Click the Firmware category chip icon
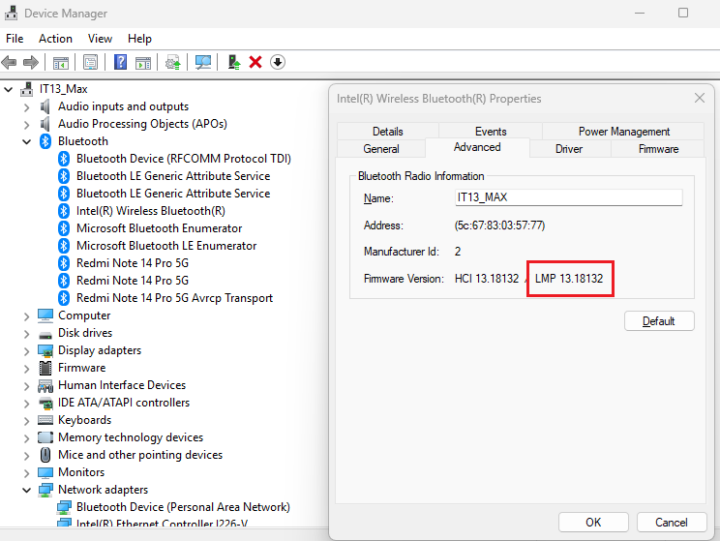Image resolution: width=720 pixels, height=541 pixels. pos(45,368)
